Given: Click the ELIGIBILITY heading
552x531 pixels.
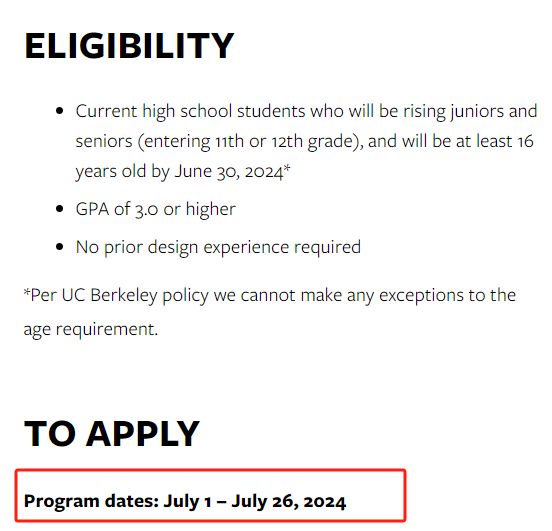Looking at the screenshot, I should point(129,46).
